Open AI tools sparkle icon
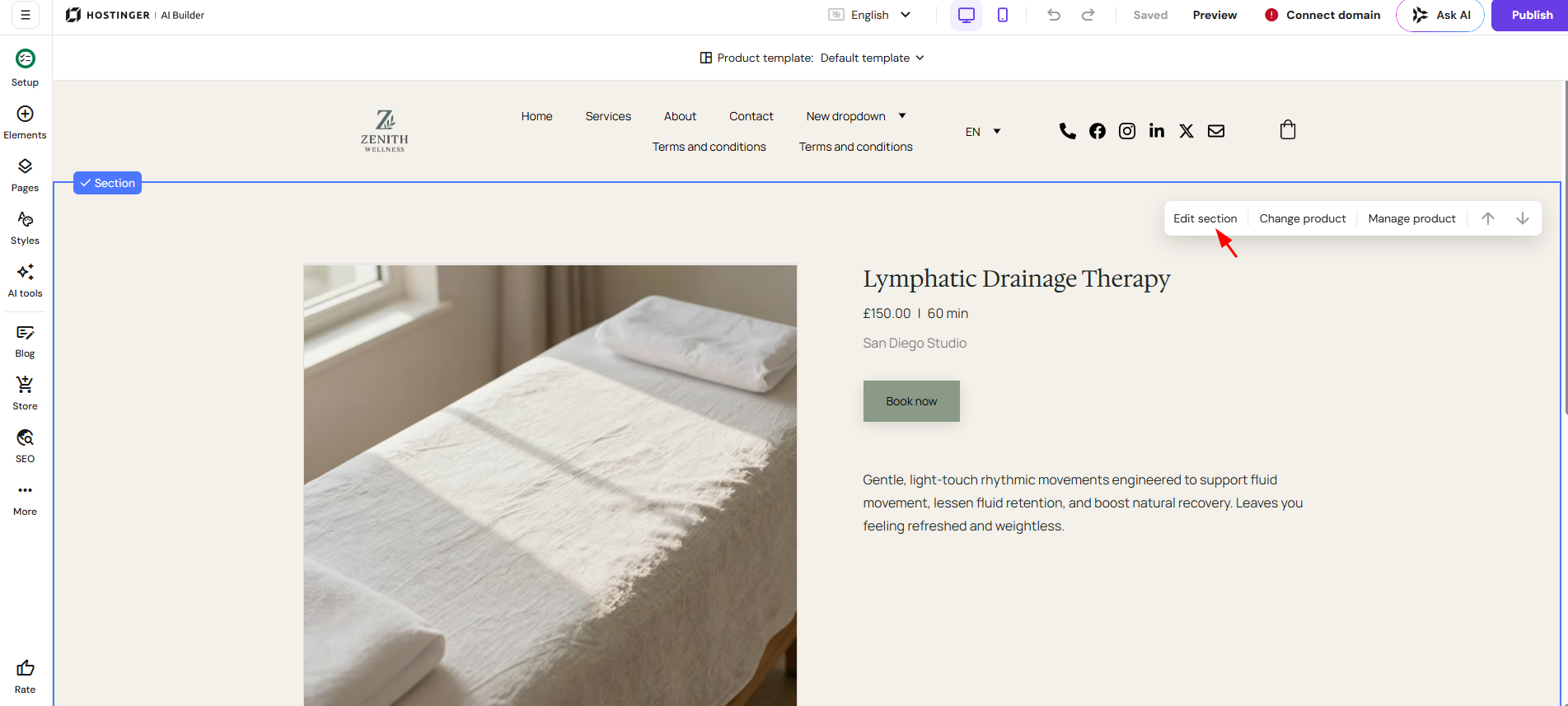Image resolution: width=1568 pixels, height=706 pixels. (x=26, y=272)
